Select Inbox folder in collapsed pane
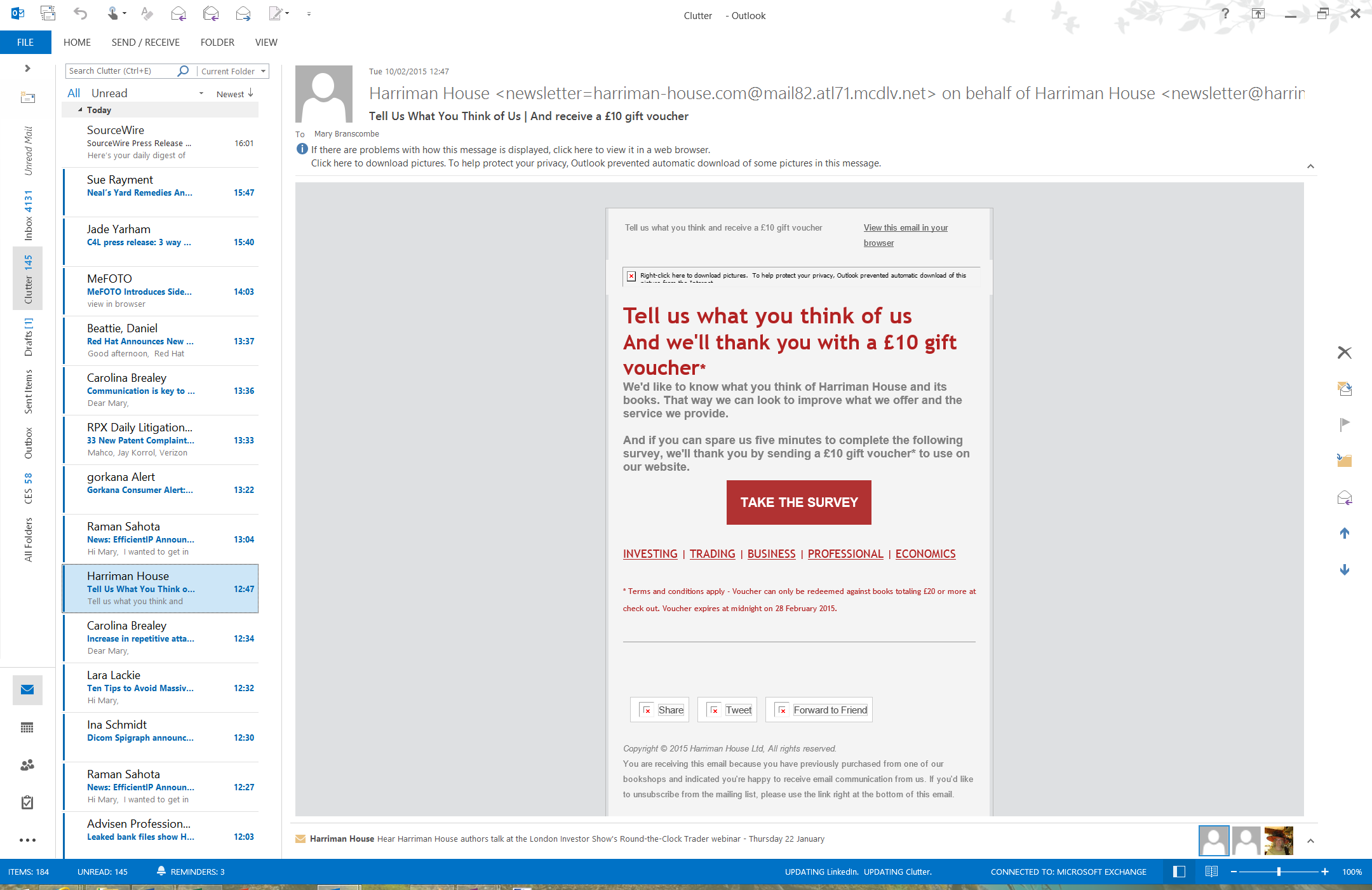This screenshot has width=1372, height=890. tap(28, 215)
